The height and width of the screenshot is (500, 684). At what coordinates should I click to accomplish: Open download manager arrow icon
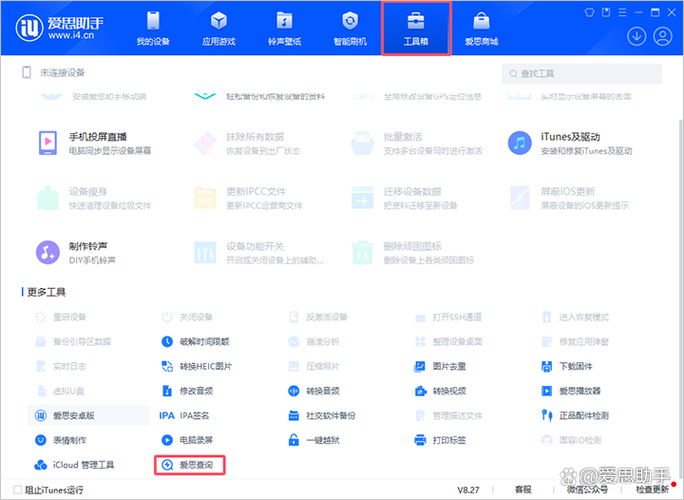[x=636, y=36]
